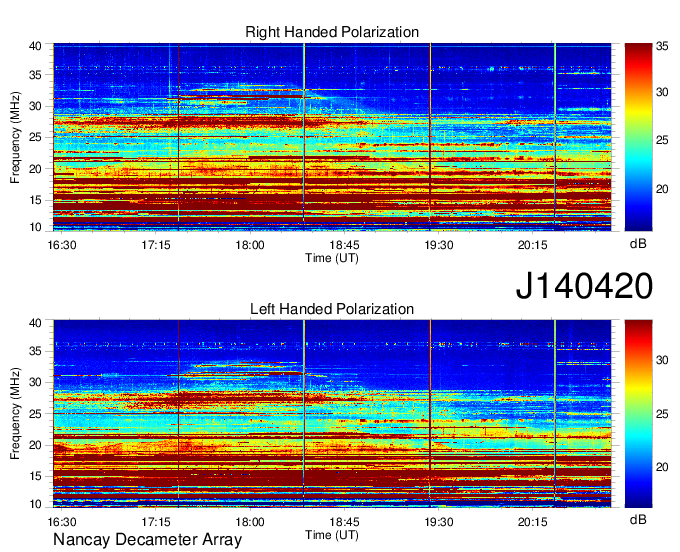Viewport: 680px width, 552px height.
Task: Select the J140420 observation identifier label
Action: (x=584, y=286)
